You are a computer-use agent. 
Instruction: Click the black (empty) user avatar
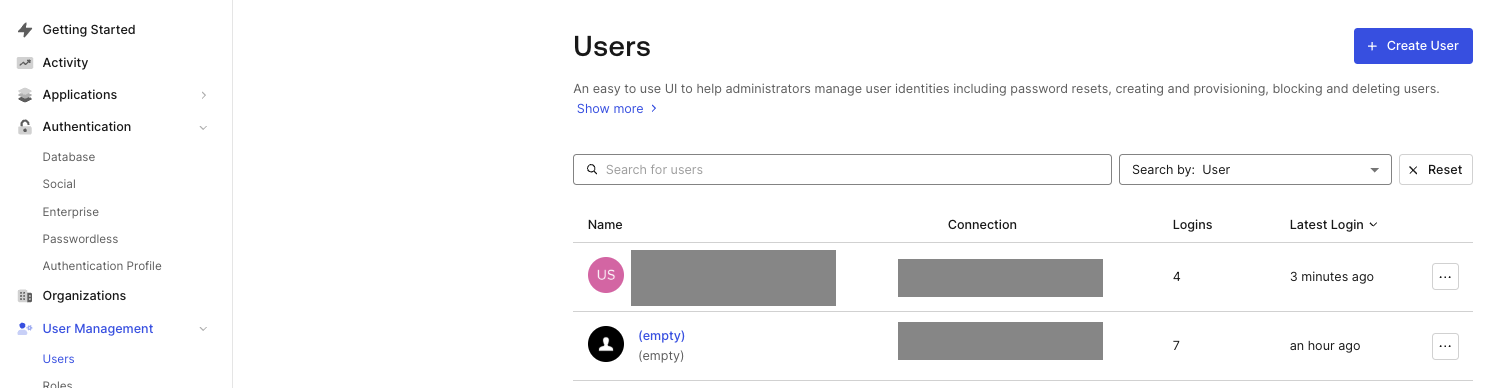[x=606, y=345]
